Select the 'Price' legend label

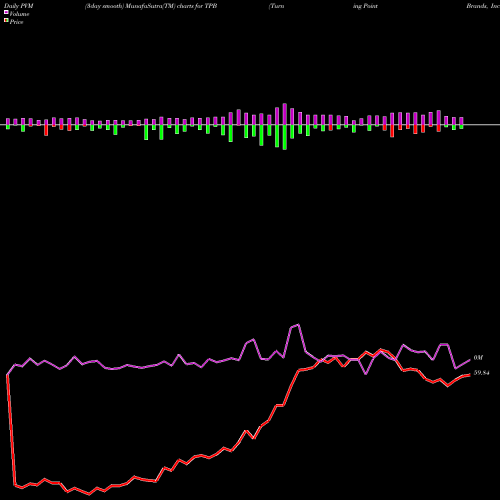pos(16,22)
